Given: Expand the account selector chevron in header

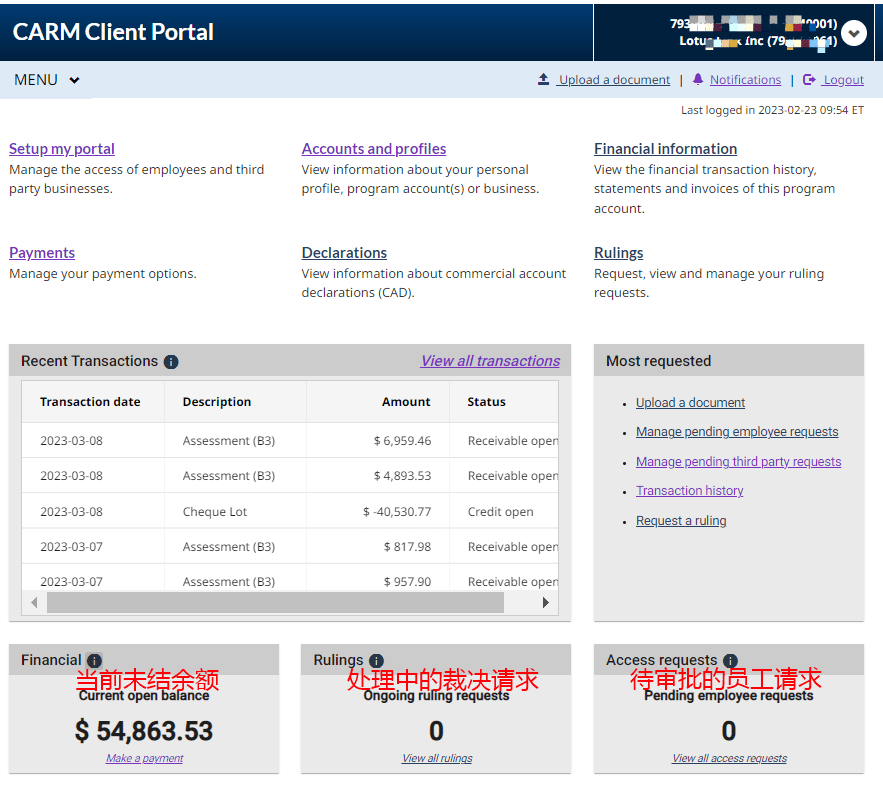Looking at the screenshot, I should (x=853, y=33).
